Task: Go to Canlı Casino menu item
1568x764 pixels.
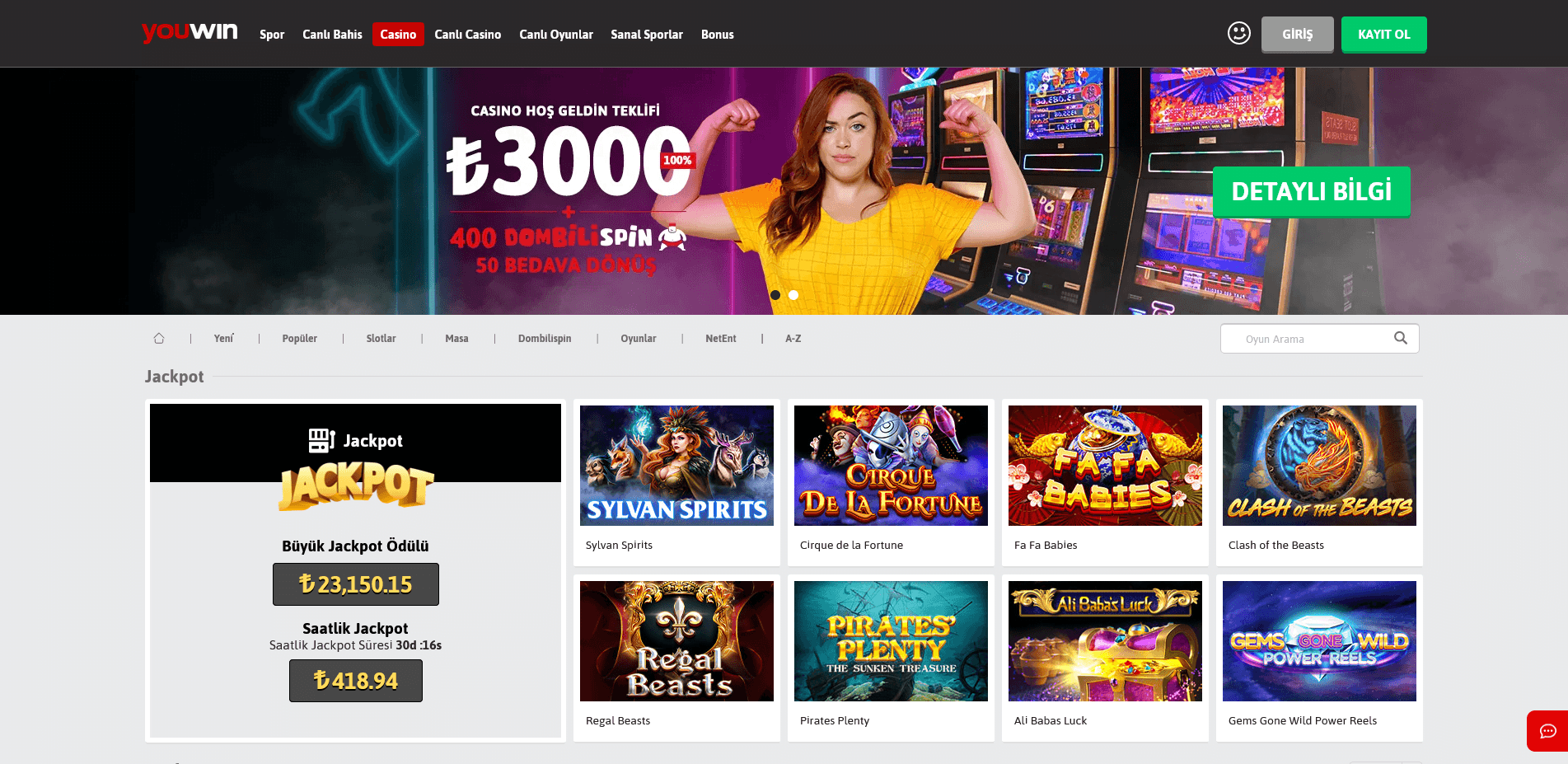Action: (468, 35)
